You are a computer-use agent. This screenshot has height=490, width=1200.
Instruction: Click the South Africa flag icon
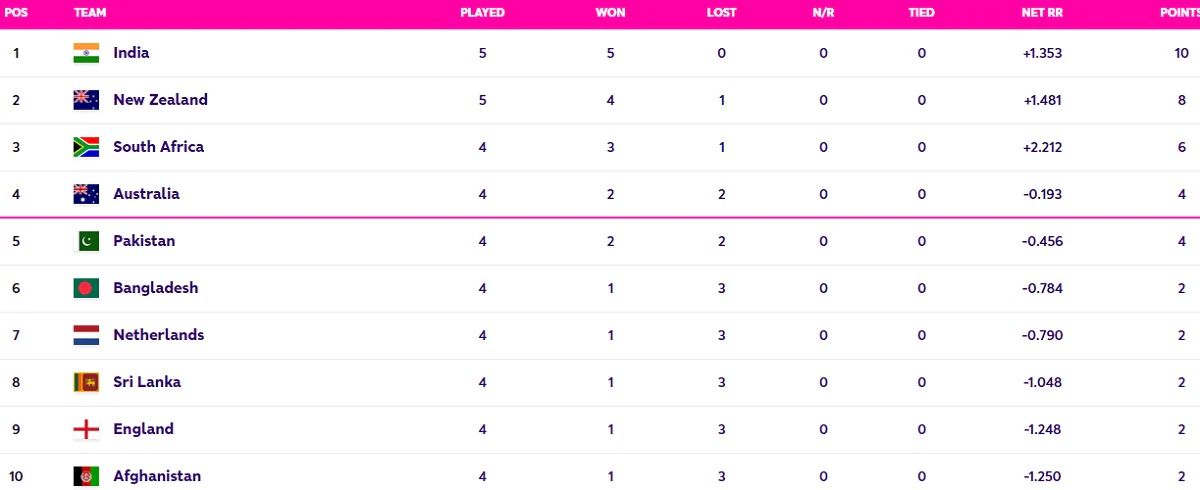click(86, 147)
